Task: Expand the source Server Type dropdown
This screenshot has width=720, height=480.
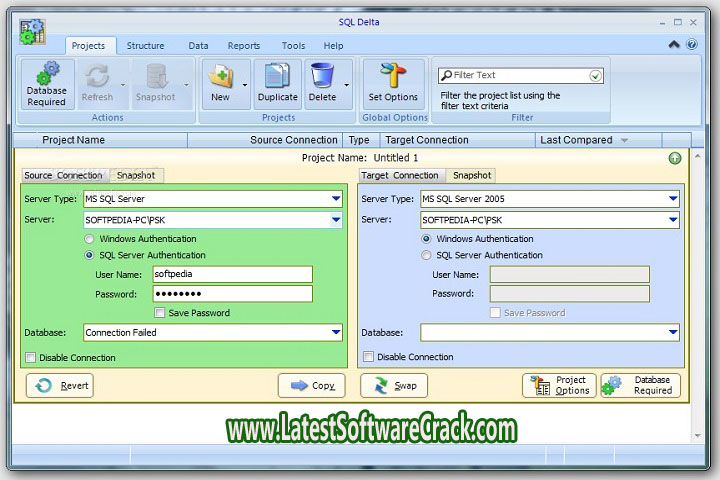Action: (336, 199)
